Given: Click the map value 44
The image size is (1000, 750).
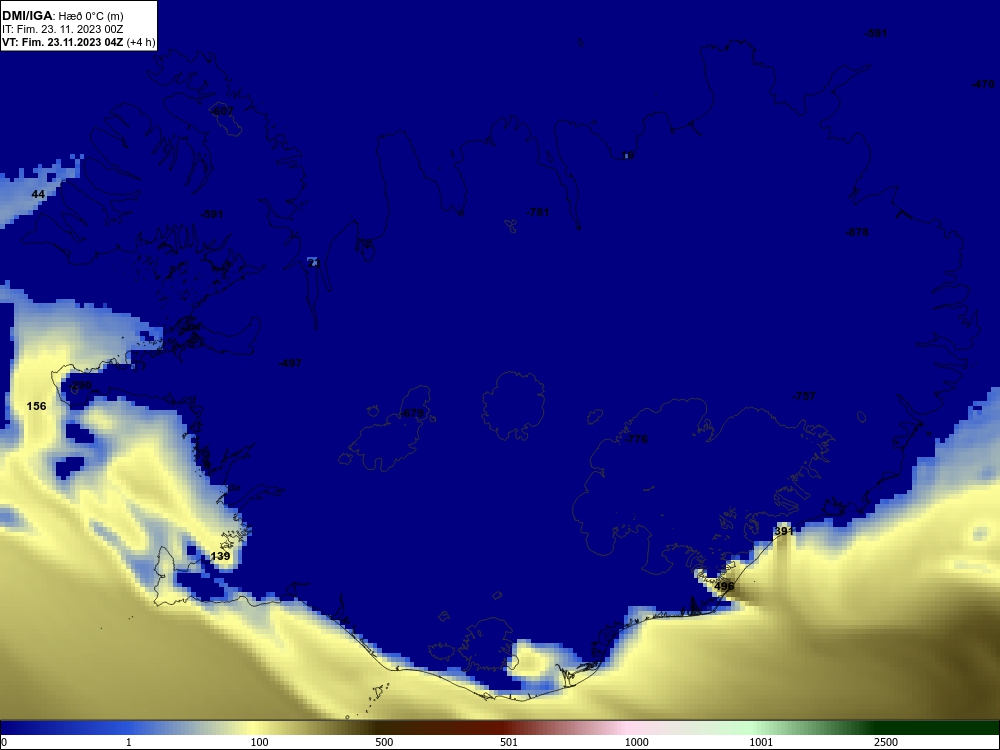Looking at the screenshot, I should point(38,194).
